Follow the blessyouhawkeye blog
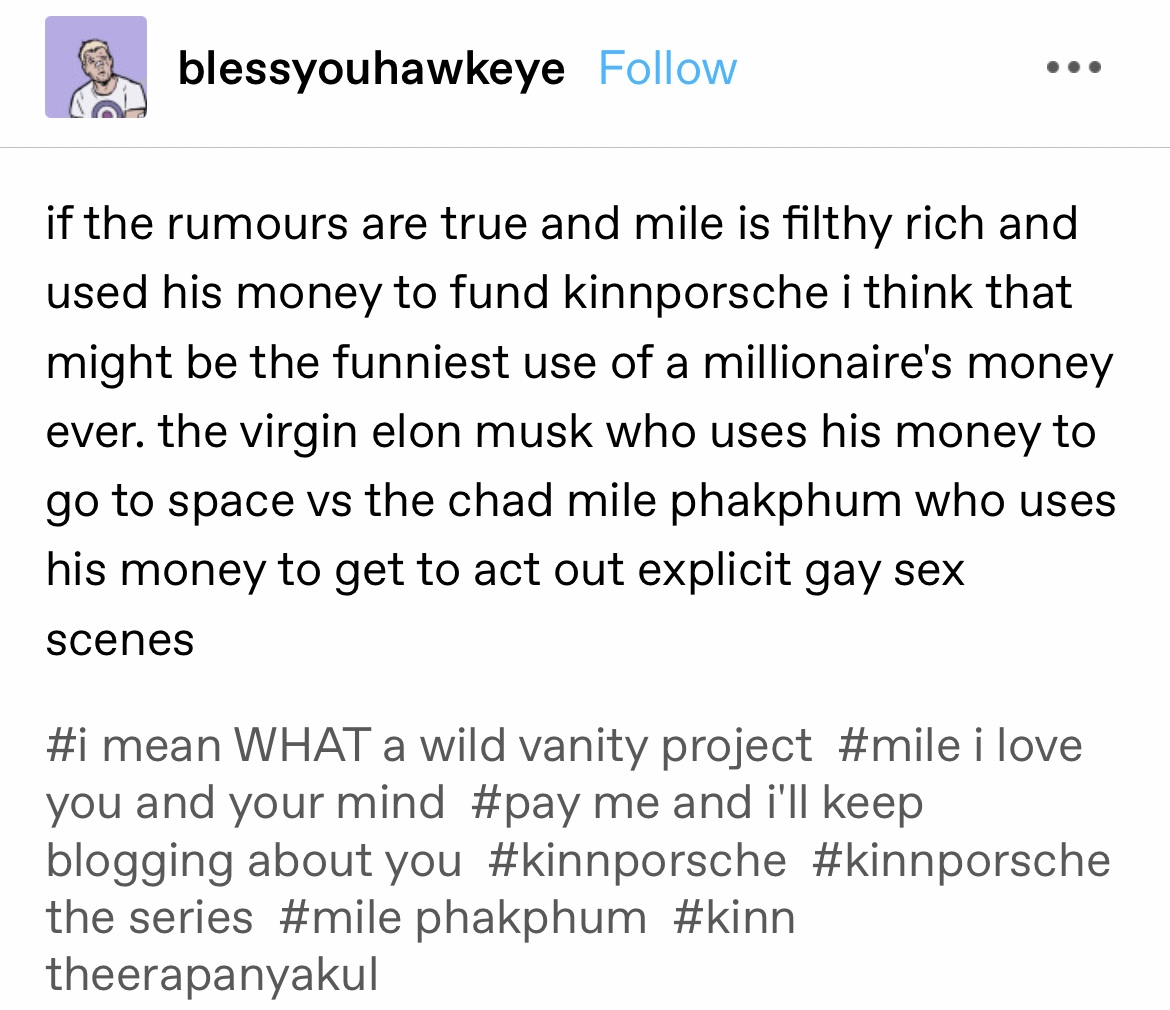The image size is (1170, 1010). coord(667,69)
